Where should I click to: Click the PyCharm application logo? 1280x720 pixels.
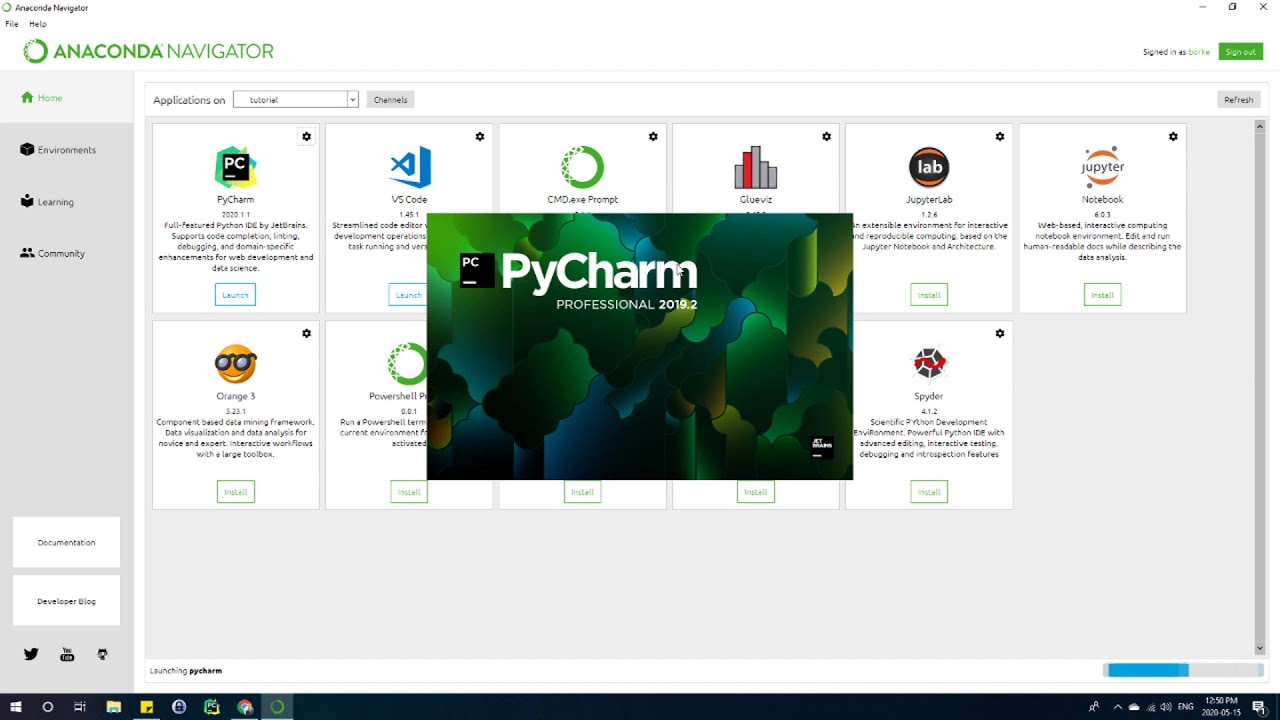pyautogui.click(x=236, y=167)
